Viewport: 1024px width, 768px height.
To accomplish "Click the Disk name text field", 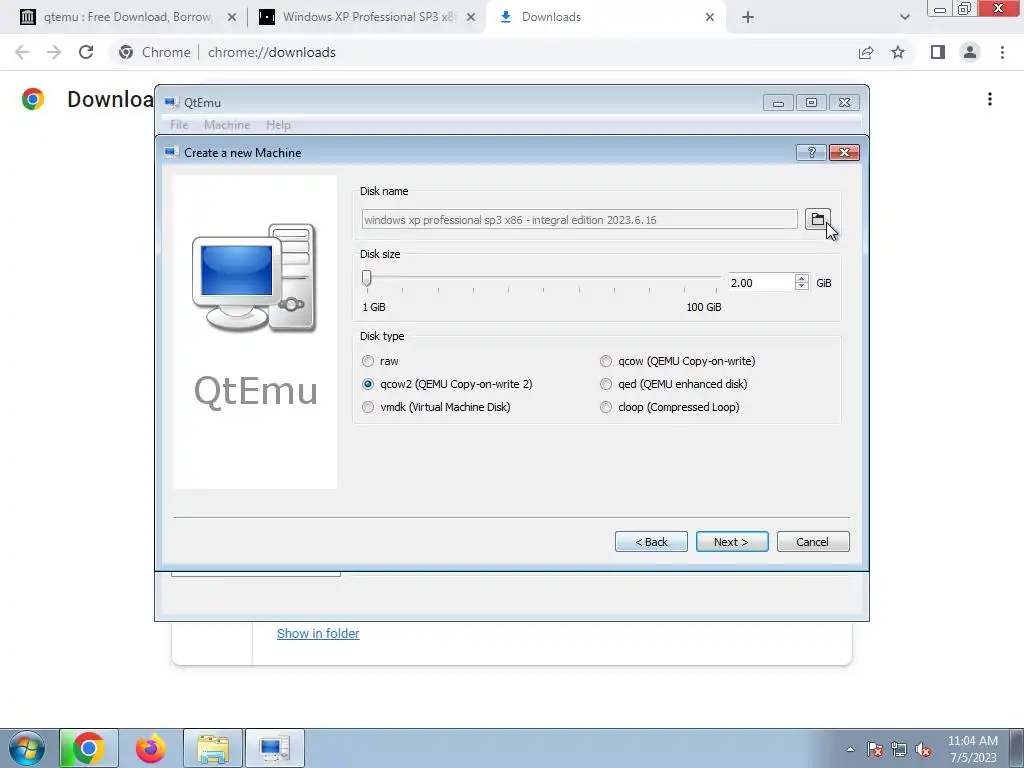I will tap(579, 219).
